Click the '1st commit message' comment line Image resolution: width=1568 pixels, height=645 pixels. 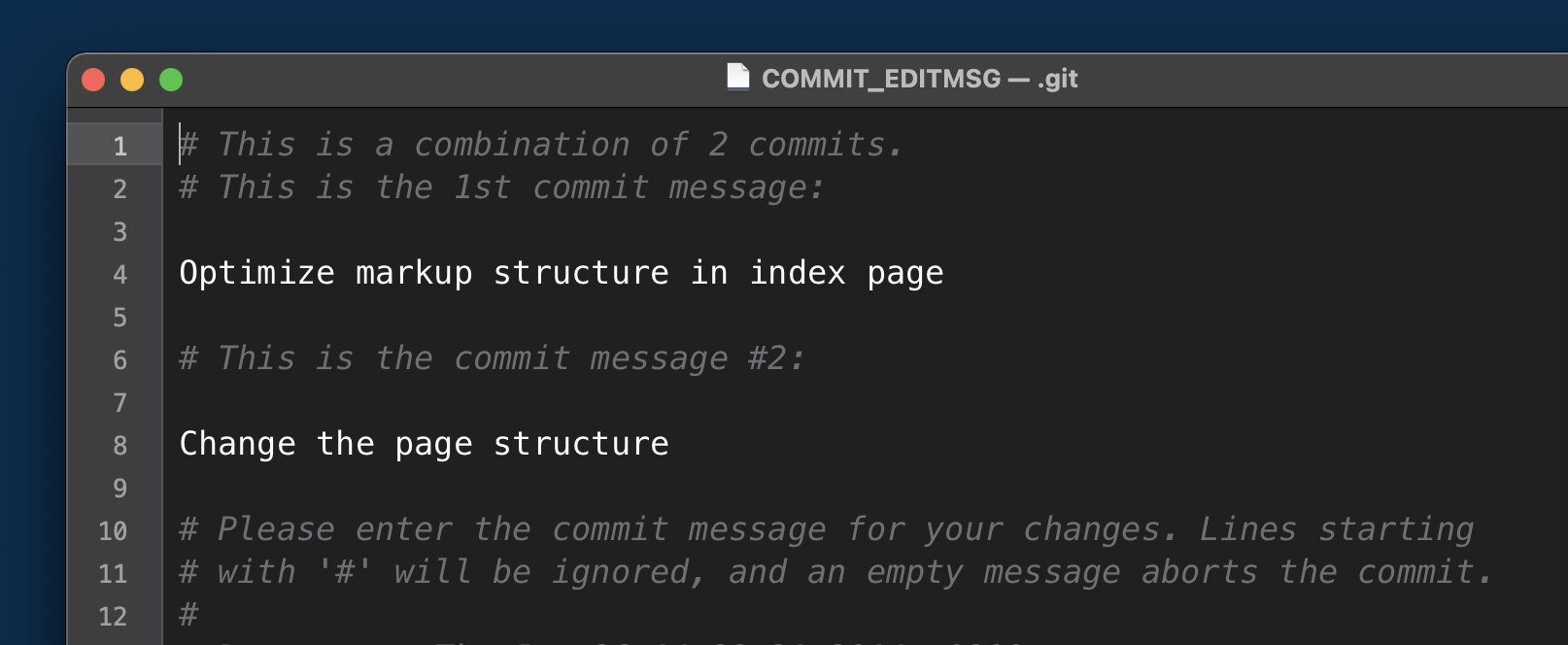(x=500, y=187)
